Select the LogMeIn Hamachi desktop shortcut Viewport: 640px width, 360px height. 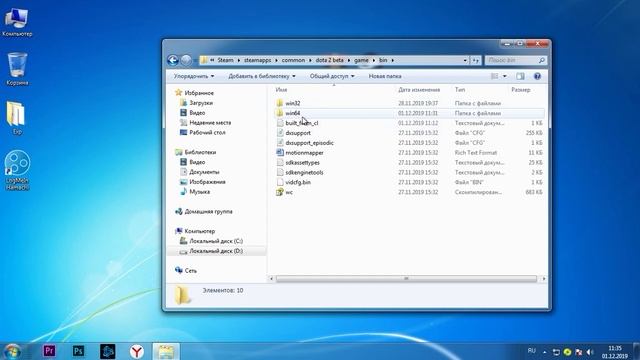pyautogui.click(x=17, y=170)
